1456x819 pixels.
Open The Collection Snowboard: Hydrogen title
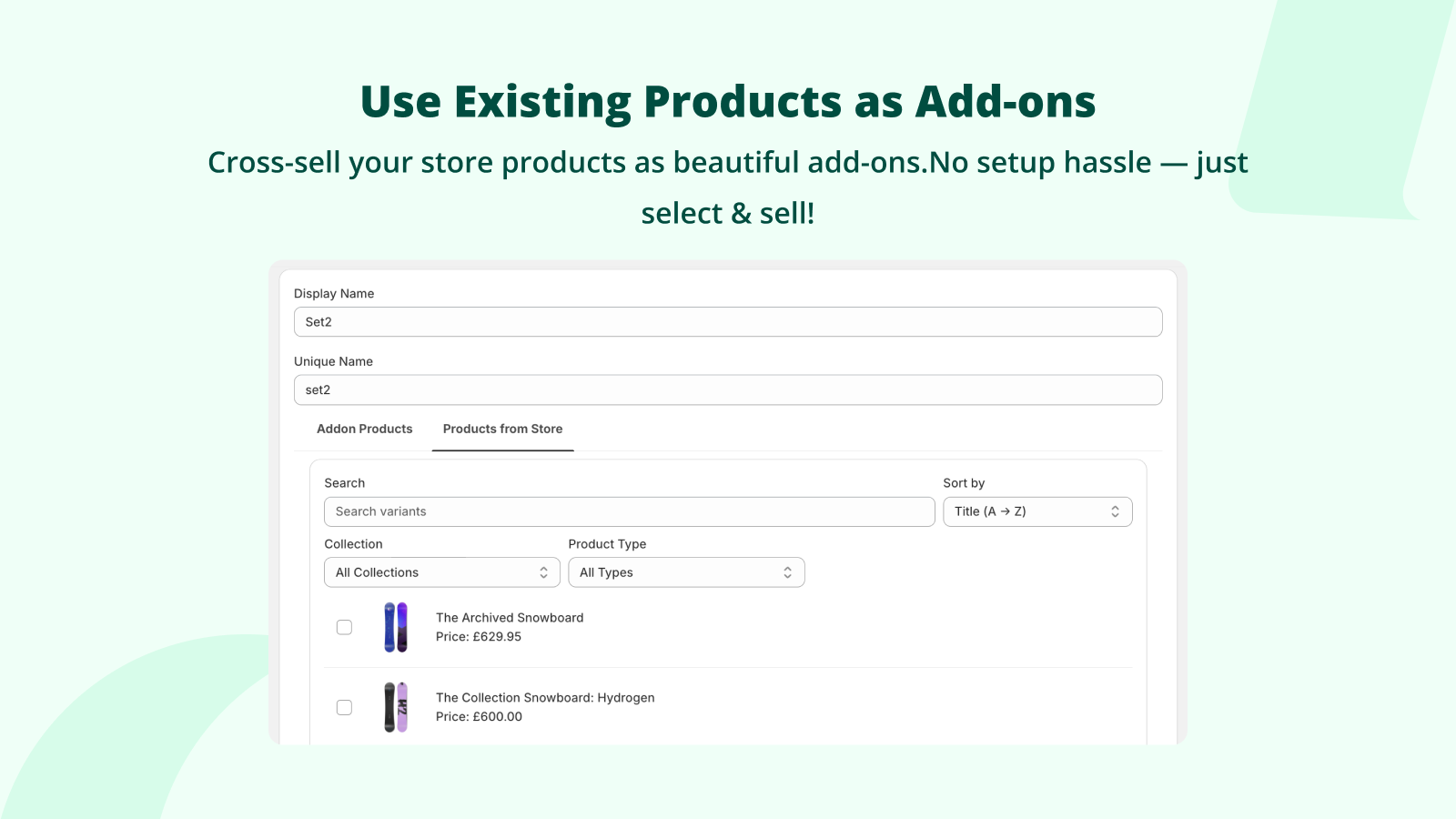(545, 697)
